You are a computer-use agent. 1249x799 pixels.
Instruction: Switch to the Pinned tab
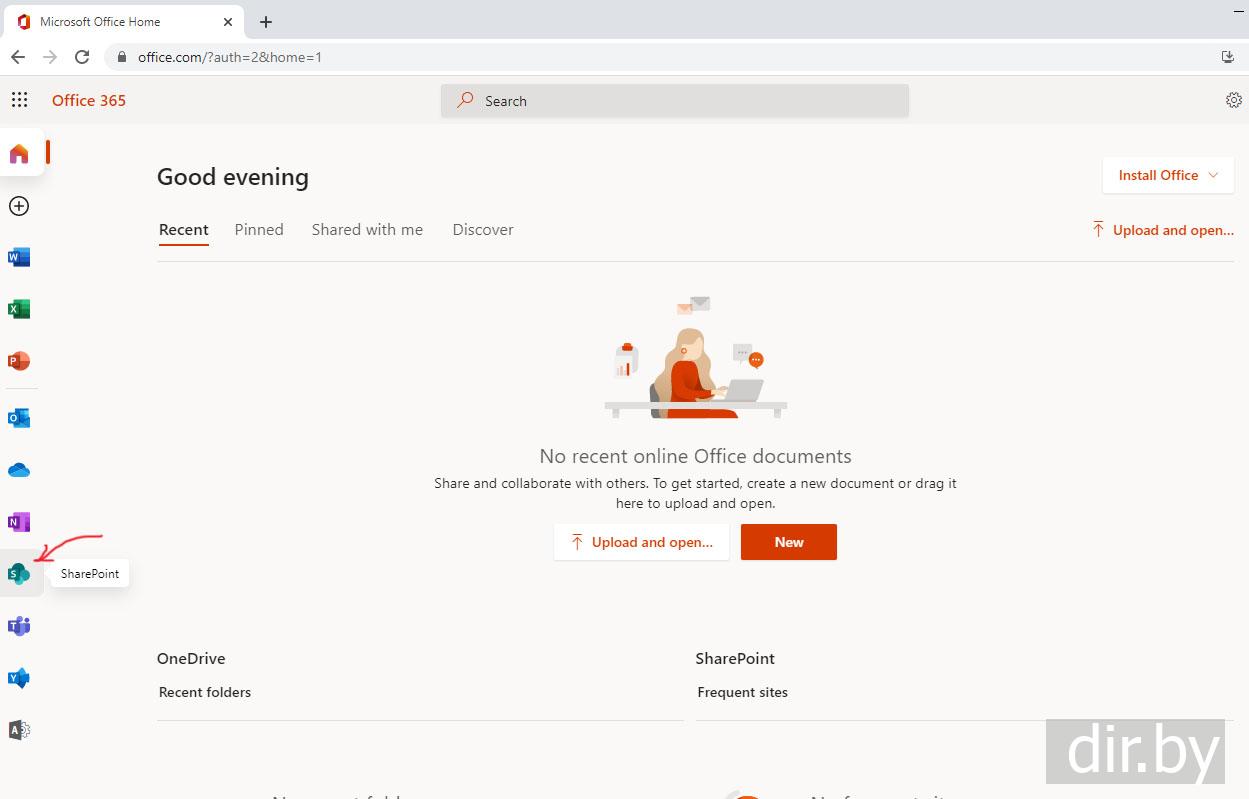[x=259, y=230]
